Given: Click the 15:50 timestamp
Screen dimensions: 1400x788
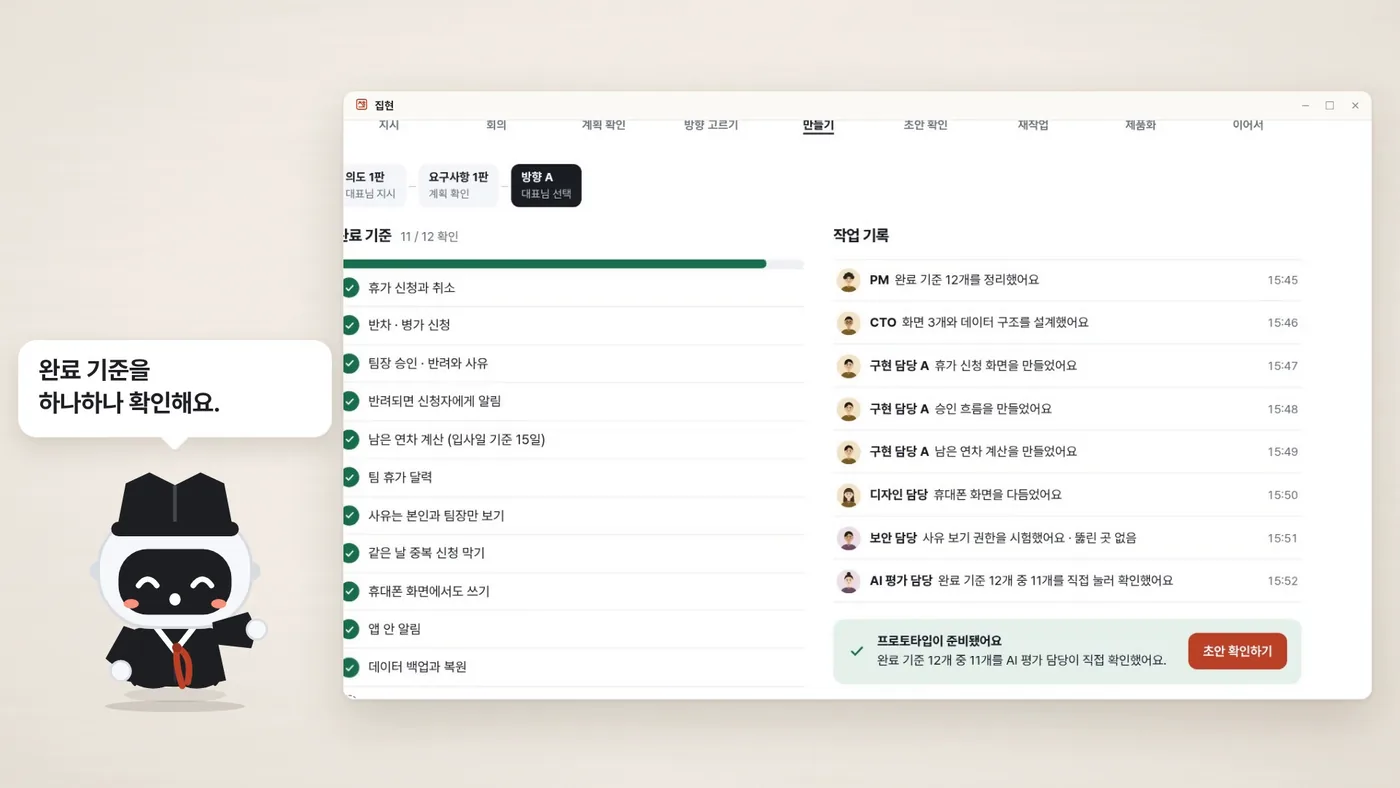Looking at the screenshot, I should click(1282, 495).
